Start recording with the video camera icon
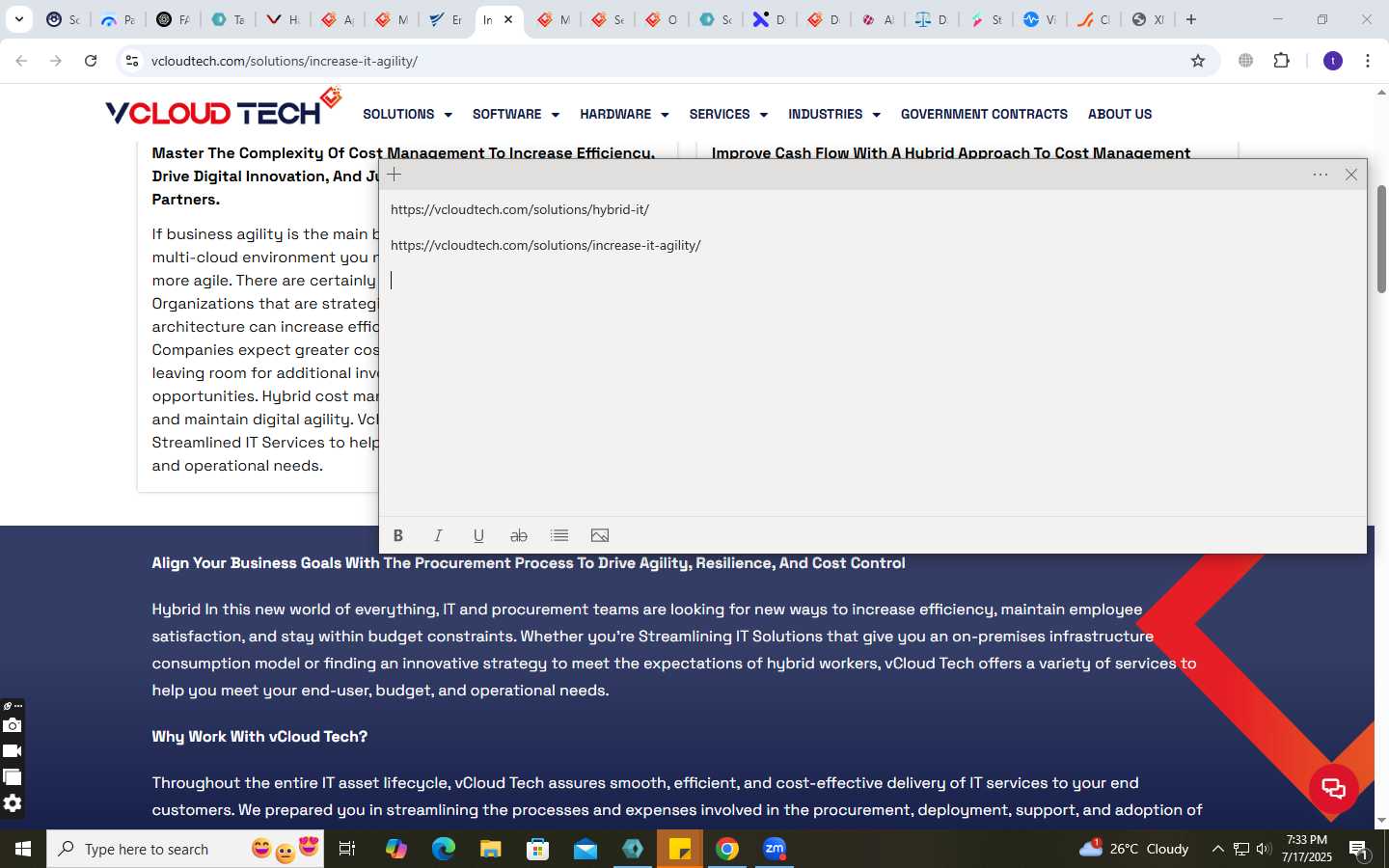The image size is (1389, 868). click(12, 751)
